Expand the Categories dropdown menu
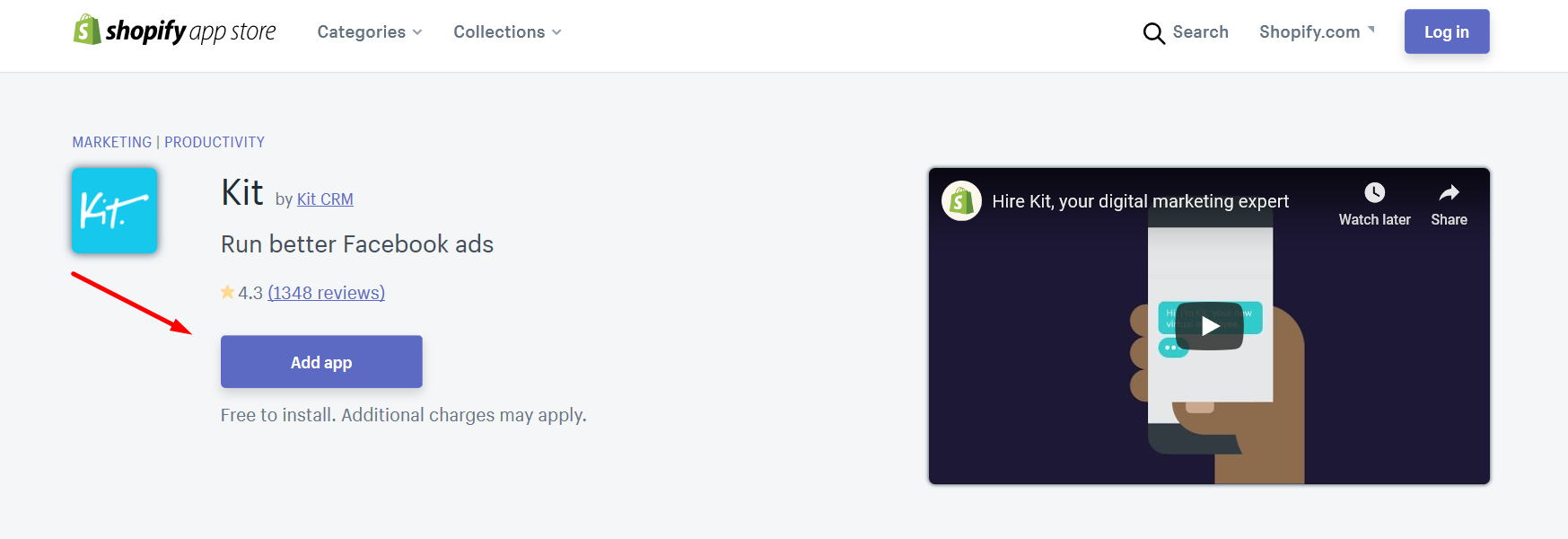This screenshot has height=539, width=1568. [369, 32]
